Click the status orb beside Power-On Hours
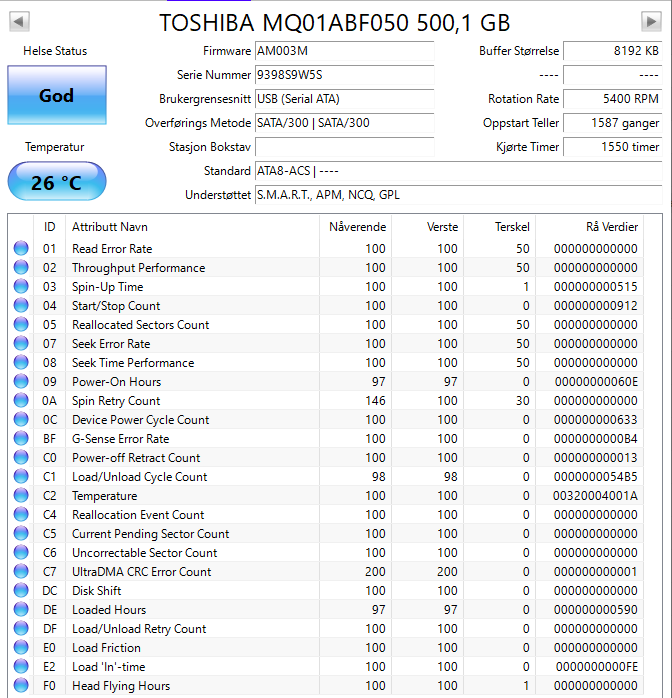Screen dimensions: 672x698 coord(21,382)
